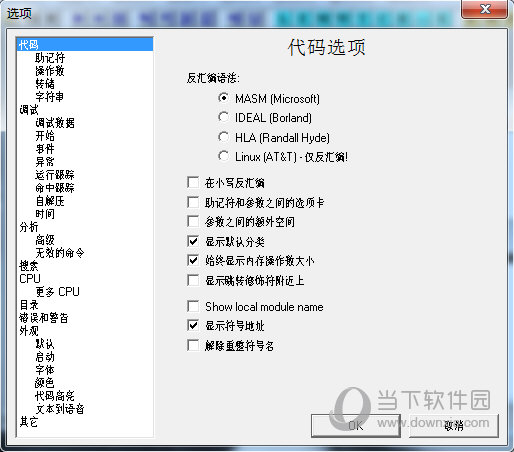Select 转储 in the tree
The image size is (514, 452).
(45, 84)
